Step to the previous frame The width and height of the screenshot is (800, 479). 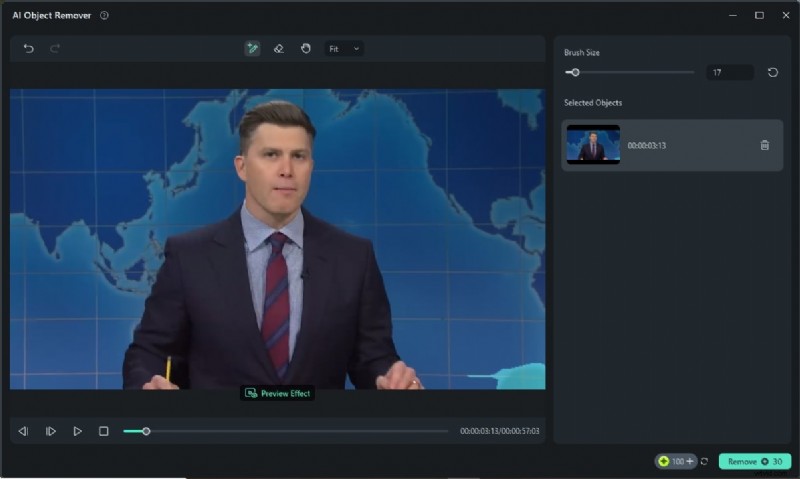tap(23, 431)
